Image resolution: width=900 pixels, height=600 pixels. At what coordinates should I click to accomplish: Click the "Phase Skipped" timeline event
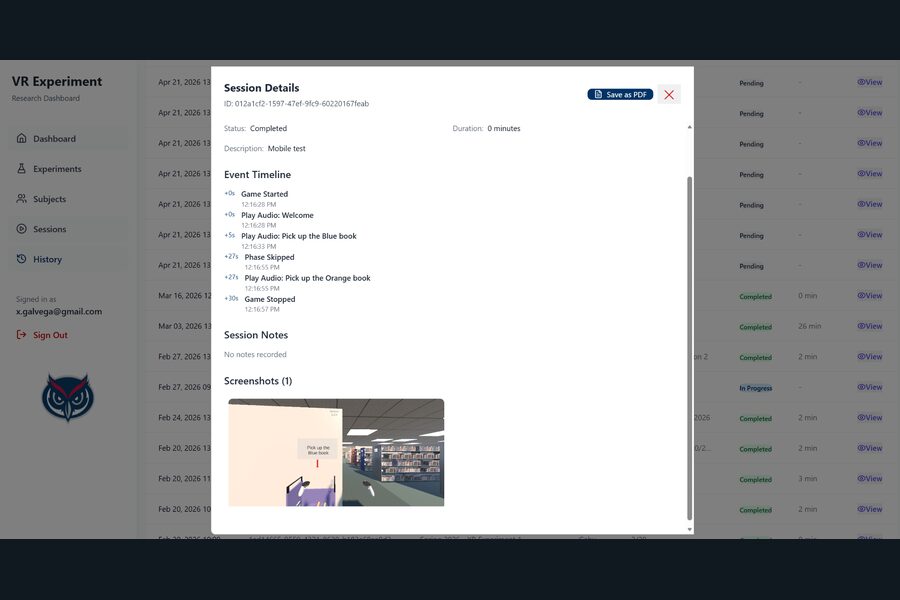(269, 257)
